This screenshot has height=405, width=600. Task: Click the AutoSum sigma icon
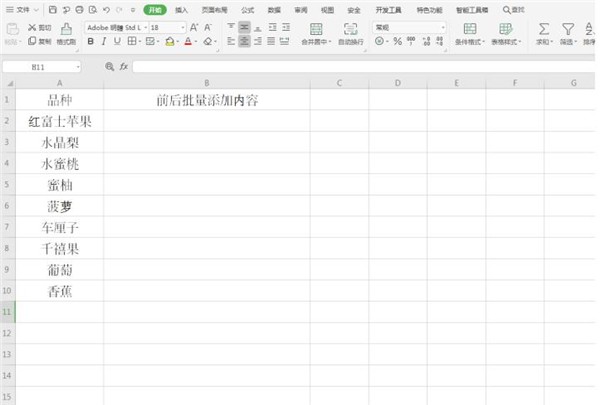click(544, 29)
